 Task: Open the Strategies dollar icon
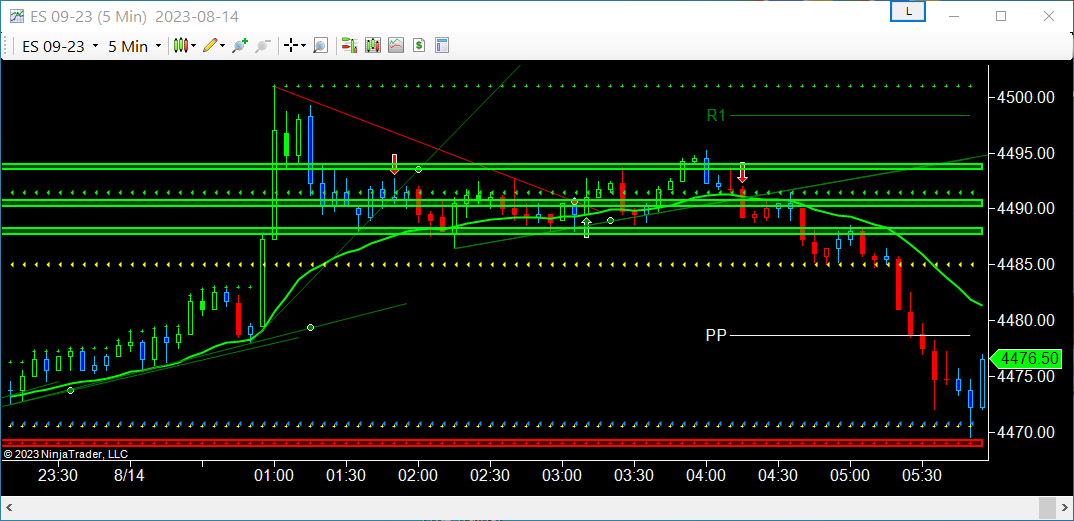419,46
